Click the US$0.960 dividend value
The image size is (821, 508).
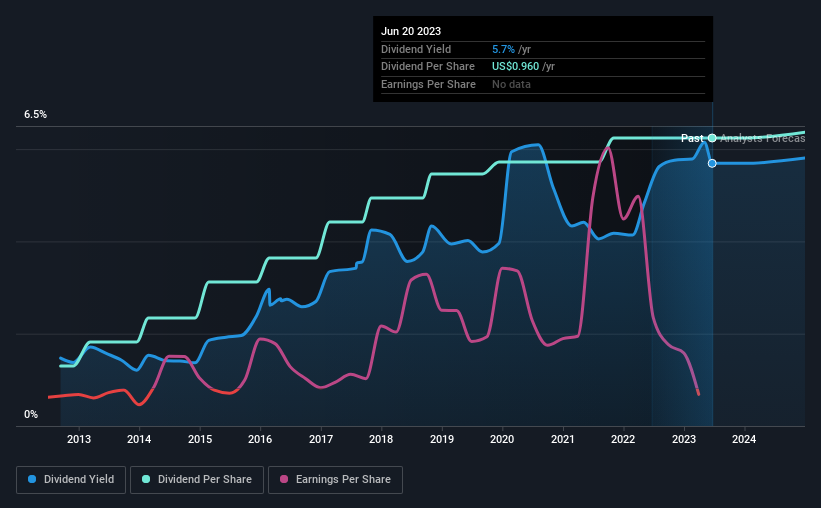[x=515, y=67]
